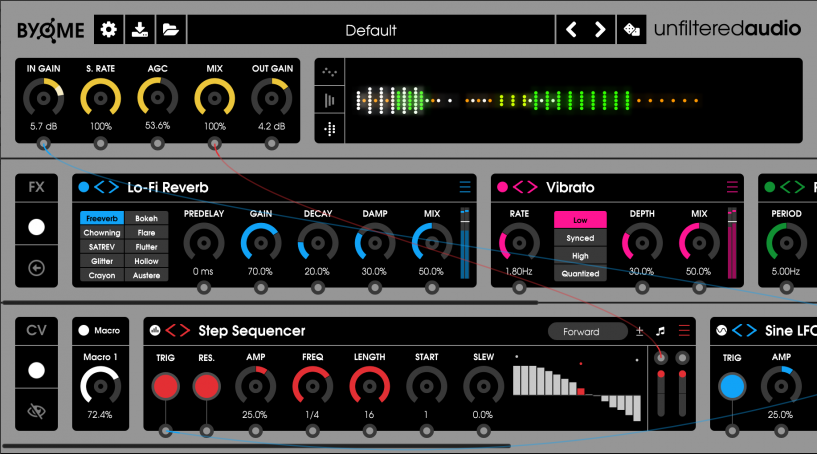Click the music note icon in Step Sequencer
The height and width of the screenshot is (454, 817).
coord(661,331)
